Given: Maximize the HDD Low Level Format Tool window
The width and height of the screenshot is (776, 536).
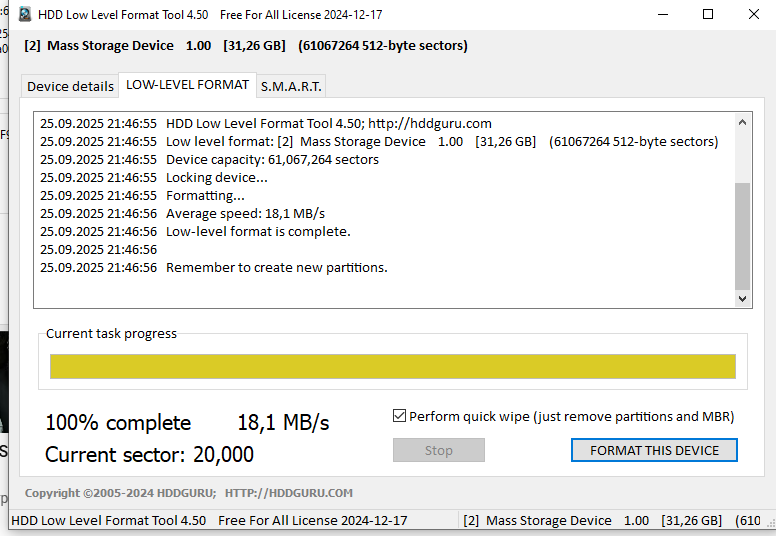Looking at the screenshot, I should click(x=708, y=14).
